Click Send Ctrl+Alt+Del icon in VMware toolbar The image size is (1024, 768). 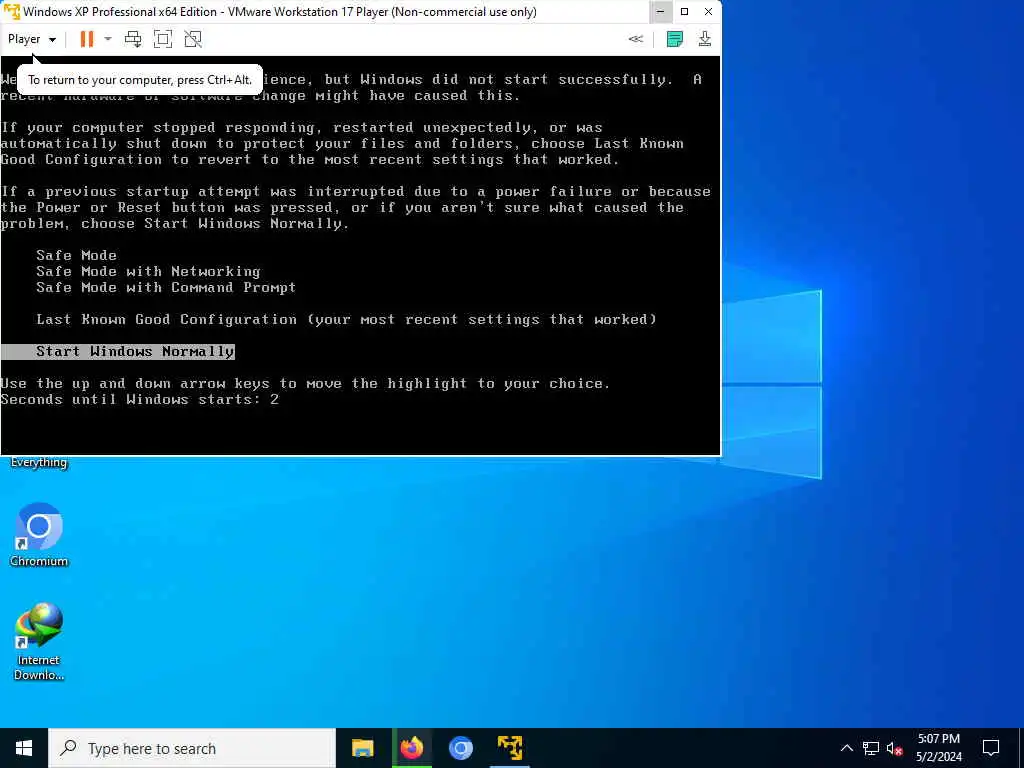point(133,39)
